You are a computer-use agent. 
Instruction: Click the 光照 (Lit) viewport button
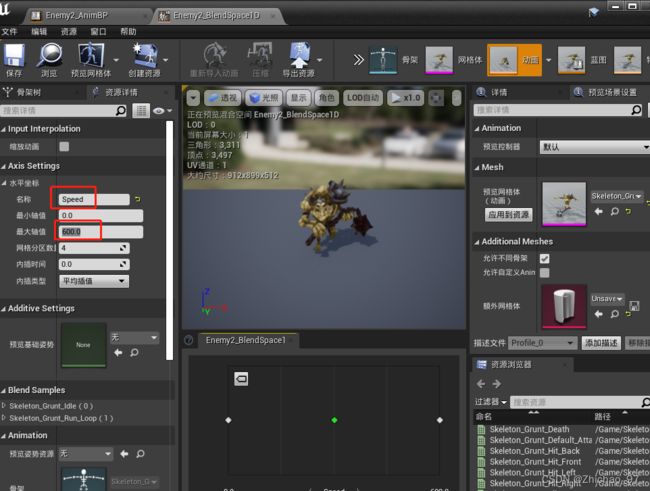tap(264, 98)
